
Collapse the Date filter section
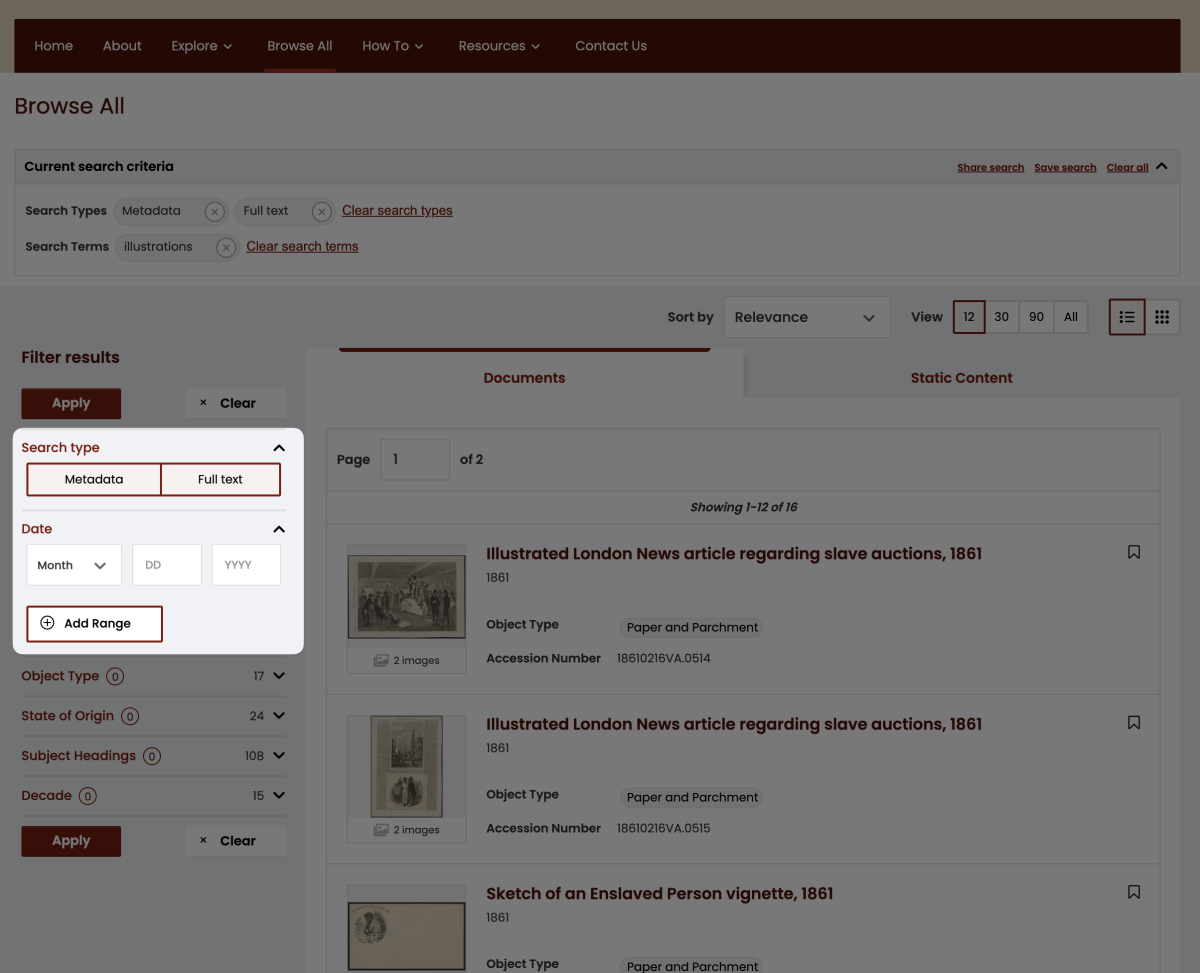279,529
